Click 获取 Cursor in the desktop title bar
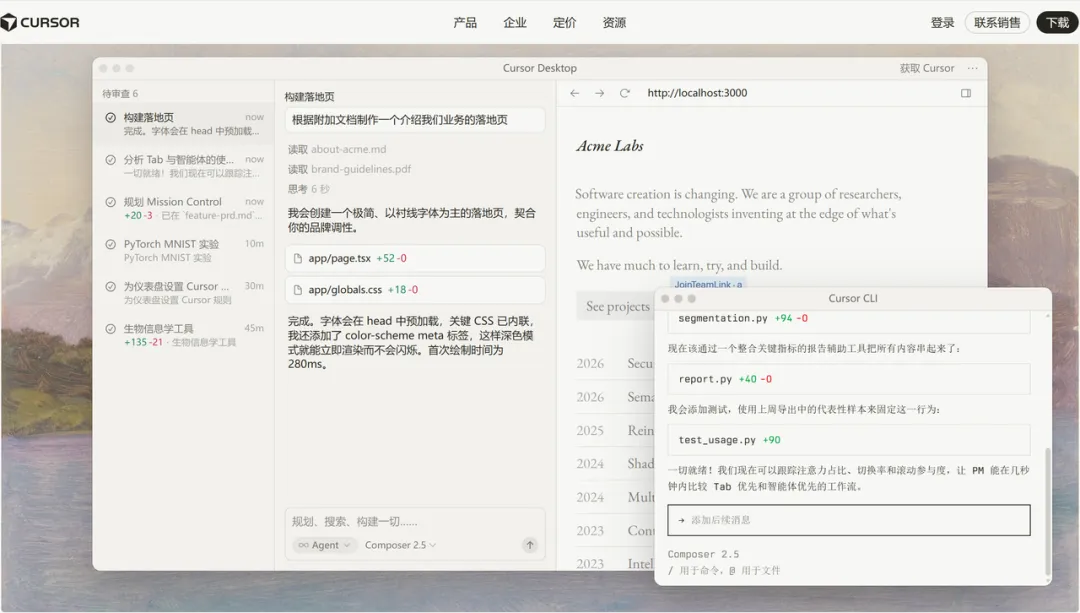The image size is (1080, 613). (926, 68)
